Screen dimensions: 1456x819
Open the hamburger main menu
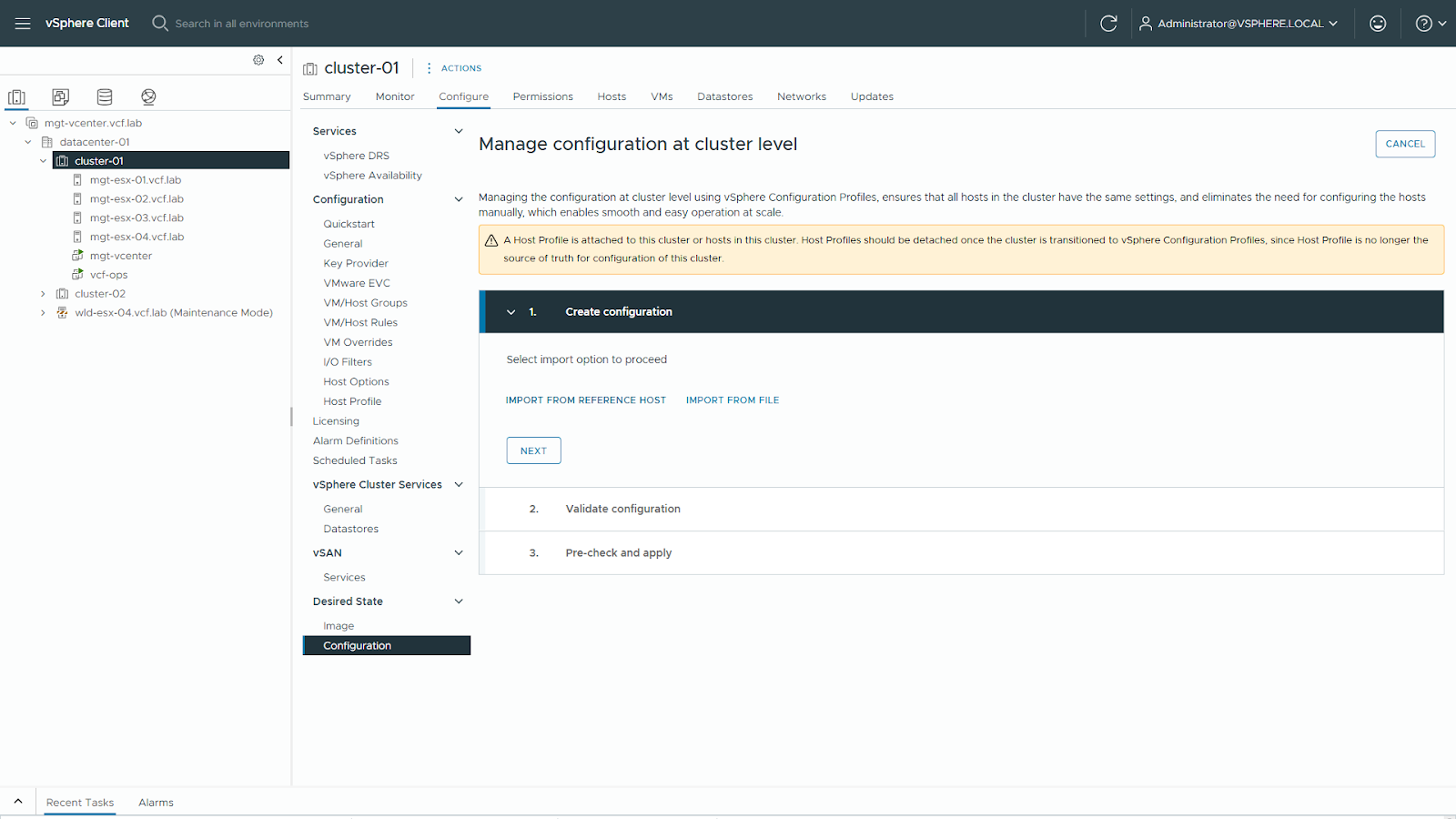23,24
